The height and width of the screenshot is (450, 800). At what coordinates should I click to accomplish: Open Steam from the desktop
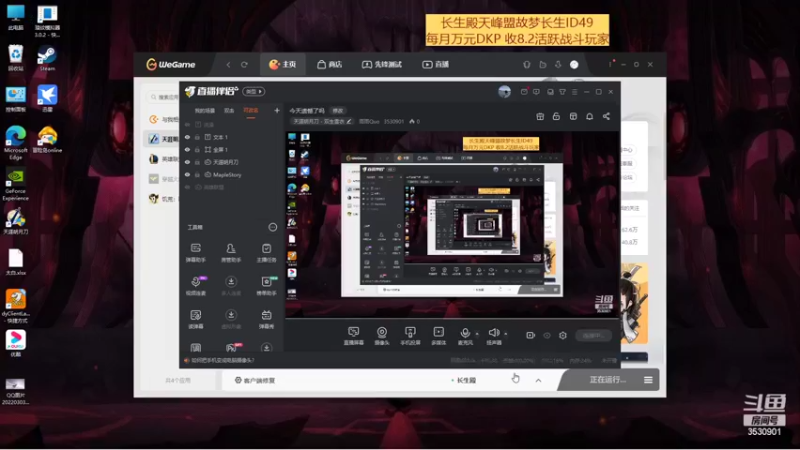tap(47, 59)
